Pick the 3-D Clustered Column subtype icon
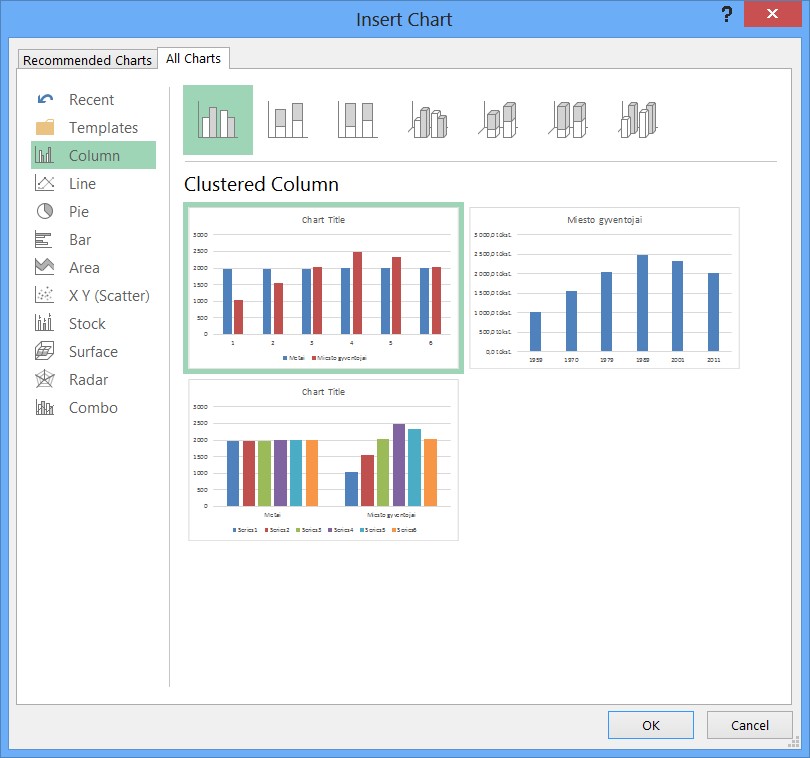 coord(427,120)
